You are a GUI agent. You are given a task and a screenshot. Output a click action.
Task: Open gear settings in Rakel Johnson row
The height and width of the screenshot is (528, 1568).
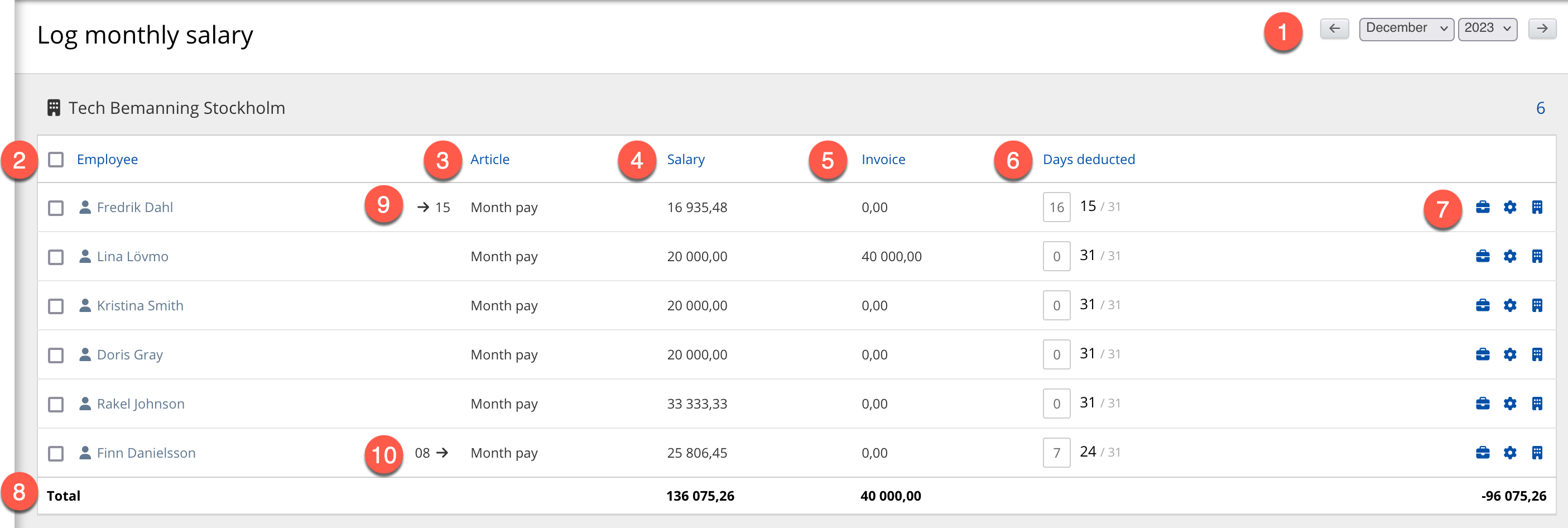(1509, 404)
